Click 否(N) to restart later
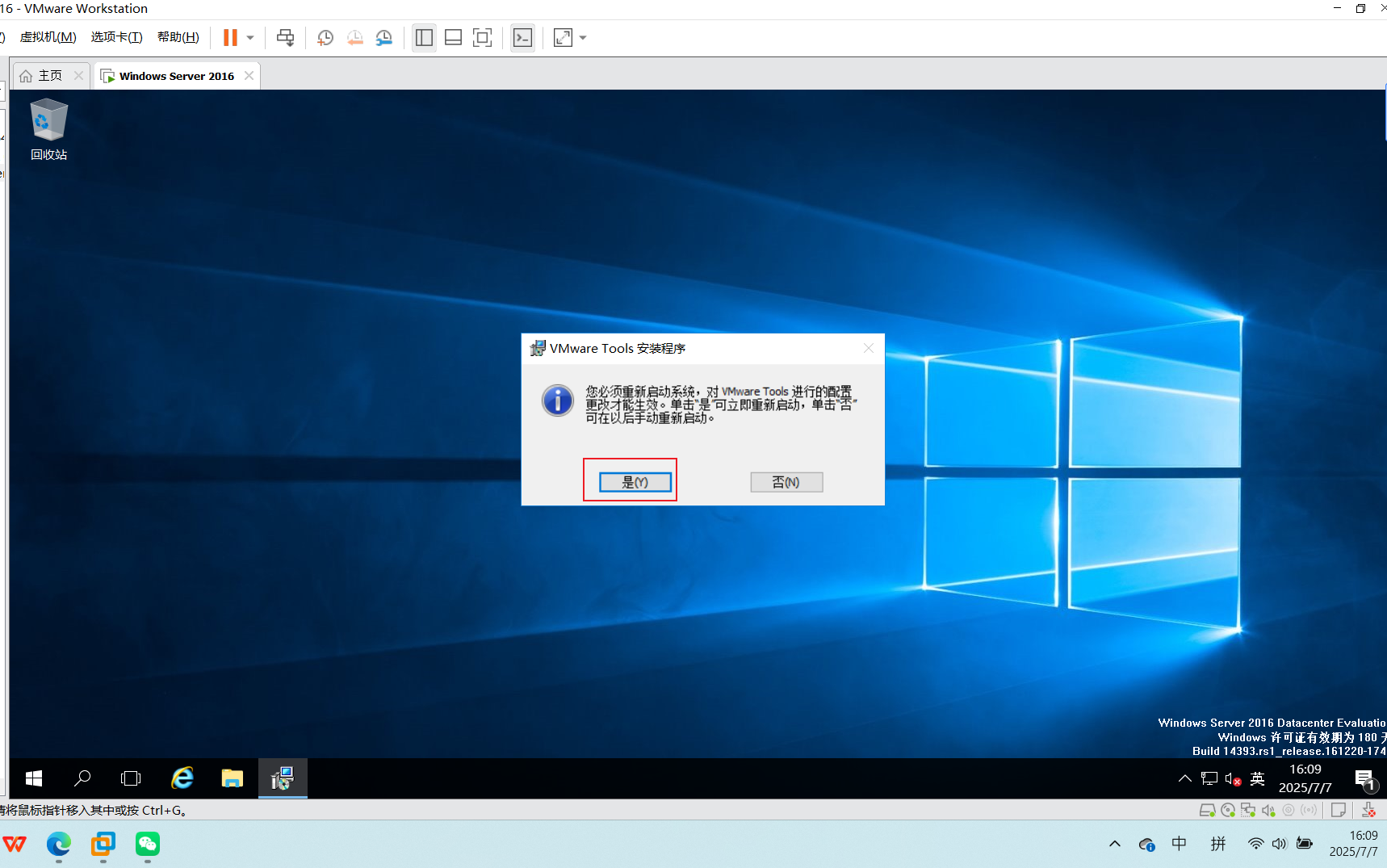The image size is (1387, 868). [786, 481]
